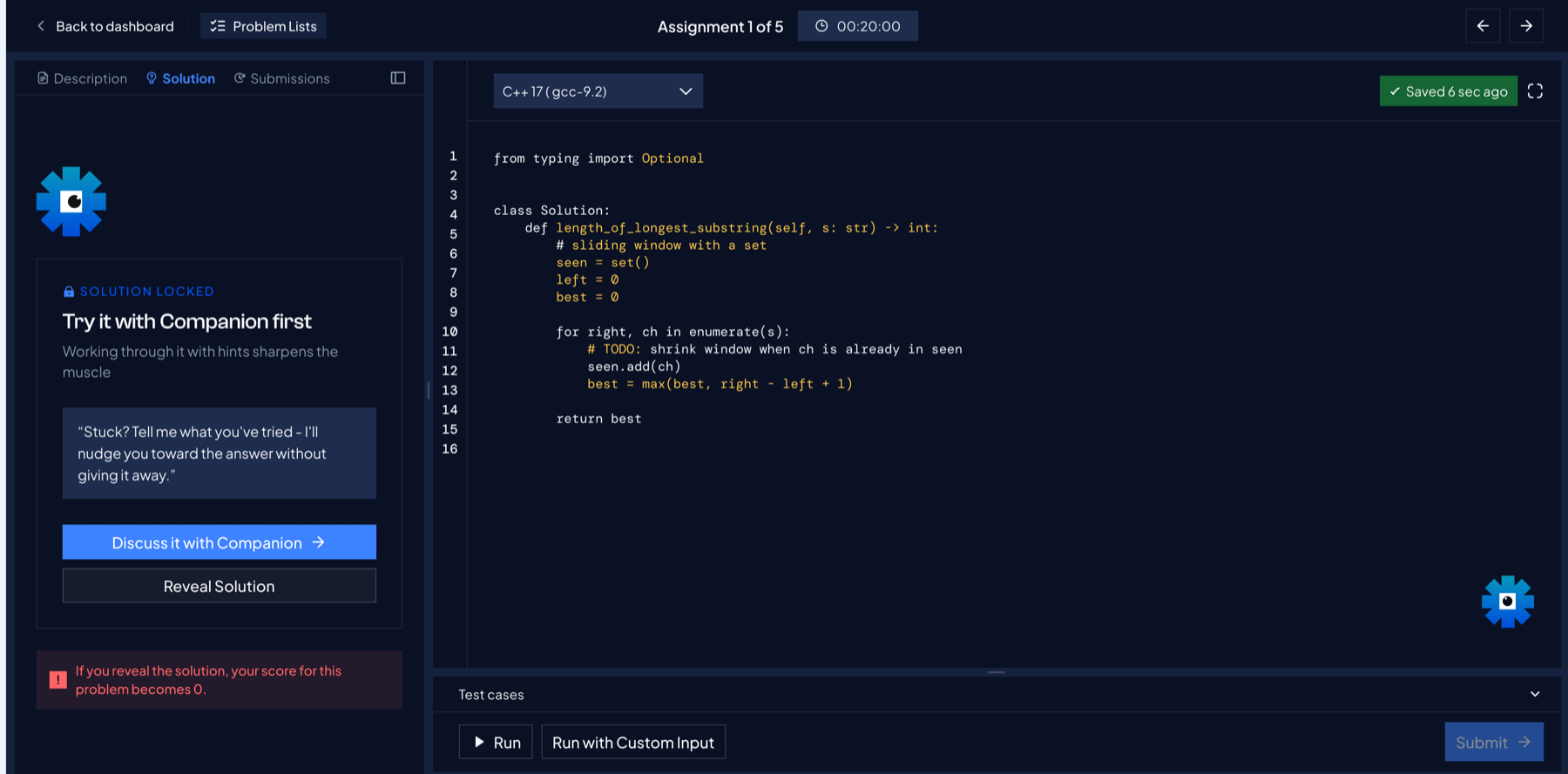Open Problem Lists

(x=263, y=26)
